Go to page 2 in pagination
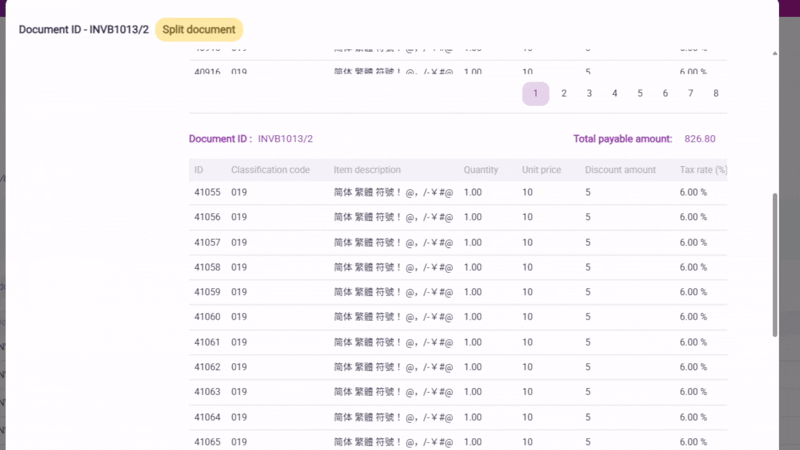 click(564, 93)
